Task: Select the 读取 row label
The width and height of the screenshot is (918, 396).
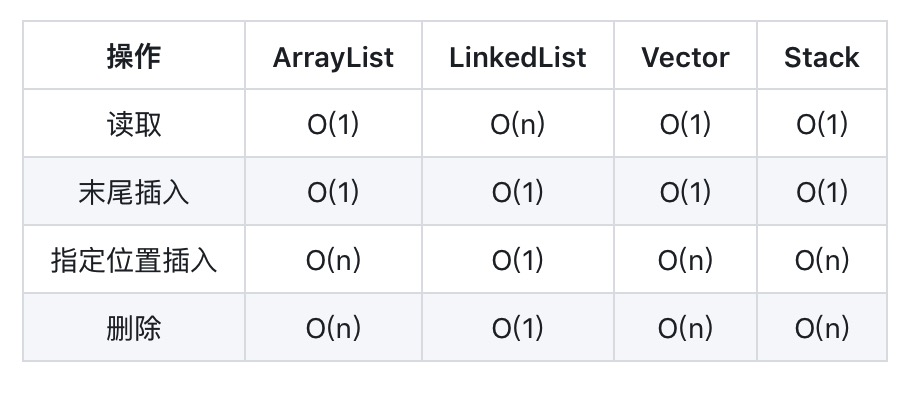Action: point(133,125)
